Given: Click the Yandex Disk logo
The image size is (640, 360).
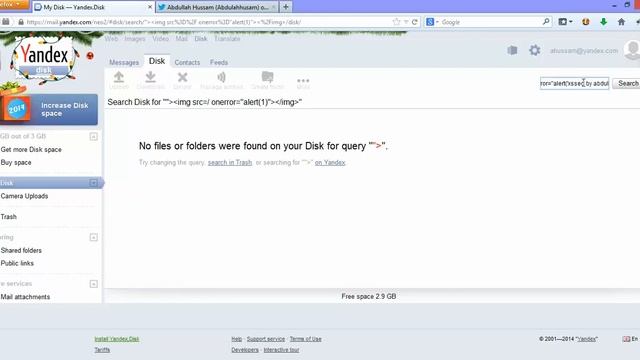Looking at the screenshot, I should click(44, 59).
